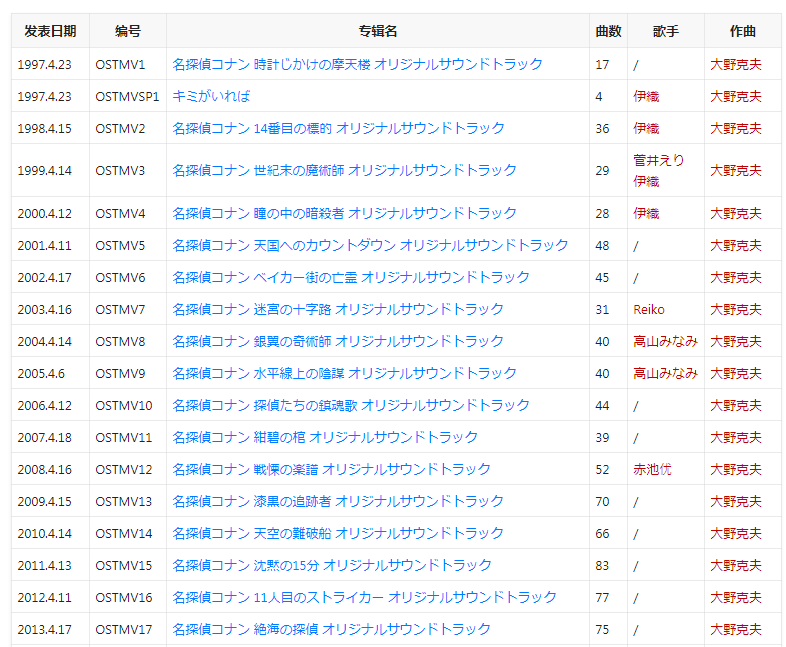Click composer 大野克夫 in the OSTMV3 row
786x647 pixels.
click(x=736, y=170)
